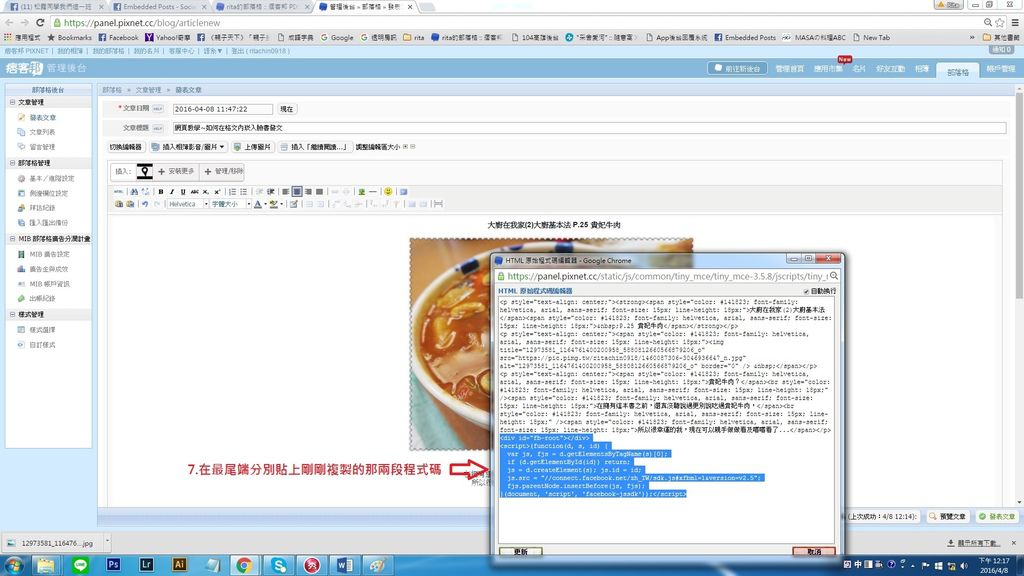Switch to the blog tab in header
The width and height of the screenshot is (1024, 576).
957,71
